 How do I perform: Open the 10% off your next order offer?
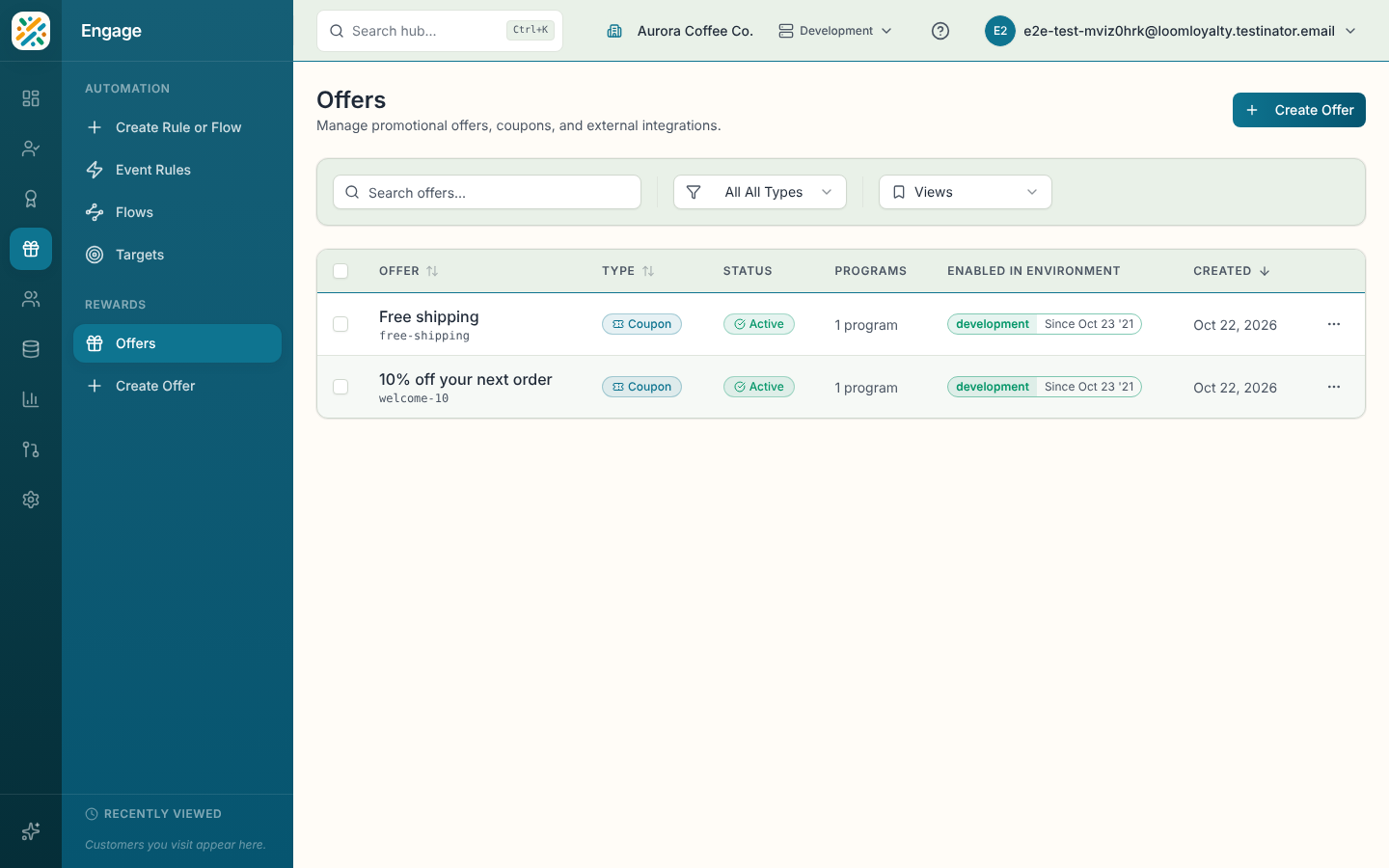(x=466, y=379)
